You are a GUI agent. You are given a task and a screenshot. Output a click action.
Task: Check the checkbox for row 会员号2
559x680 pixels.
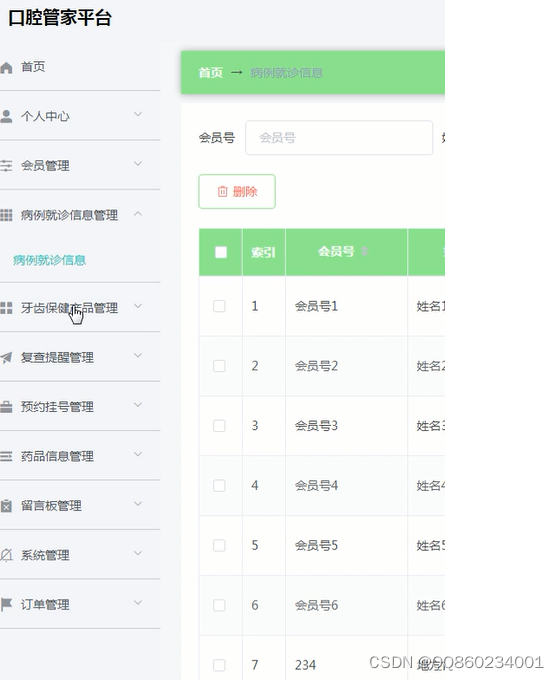click(219, 366)
